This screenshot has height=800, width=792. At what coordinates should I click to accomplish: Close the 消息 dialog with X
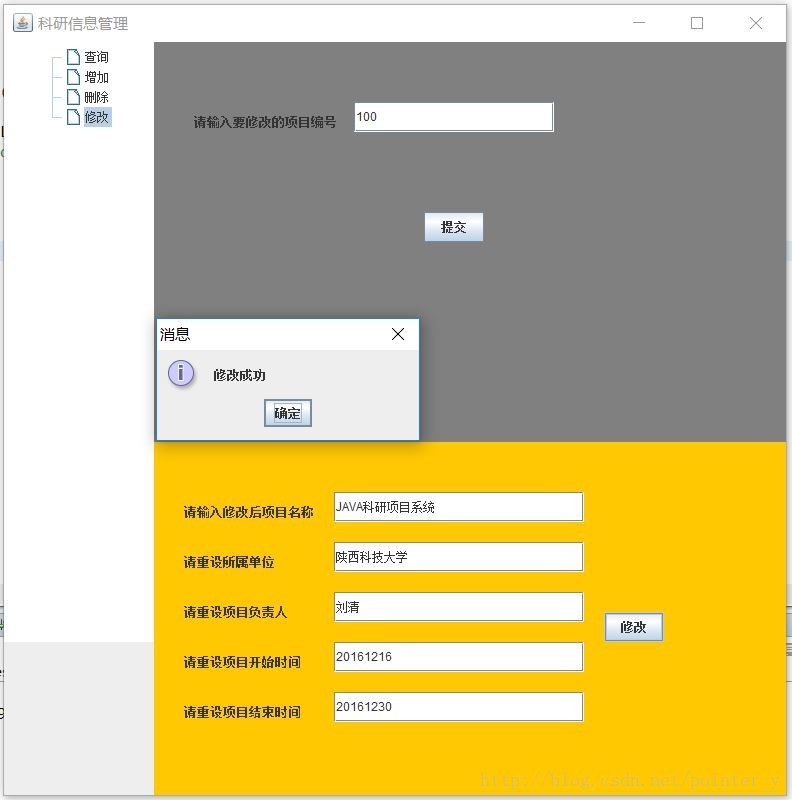pos(398,334)
